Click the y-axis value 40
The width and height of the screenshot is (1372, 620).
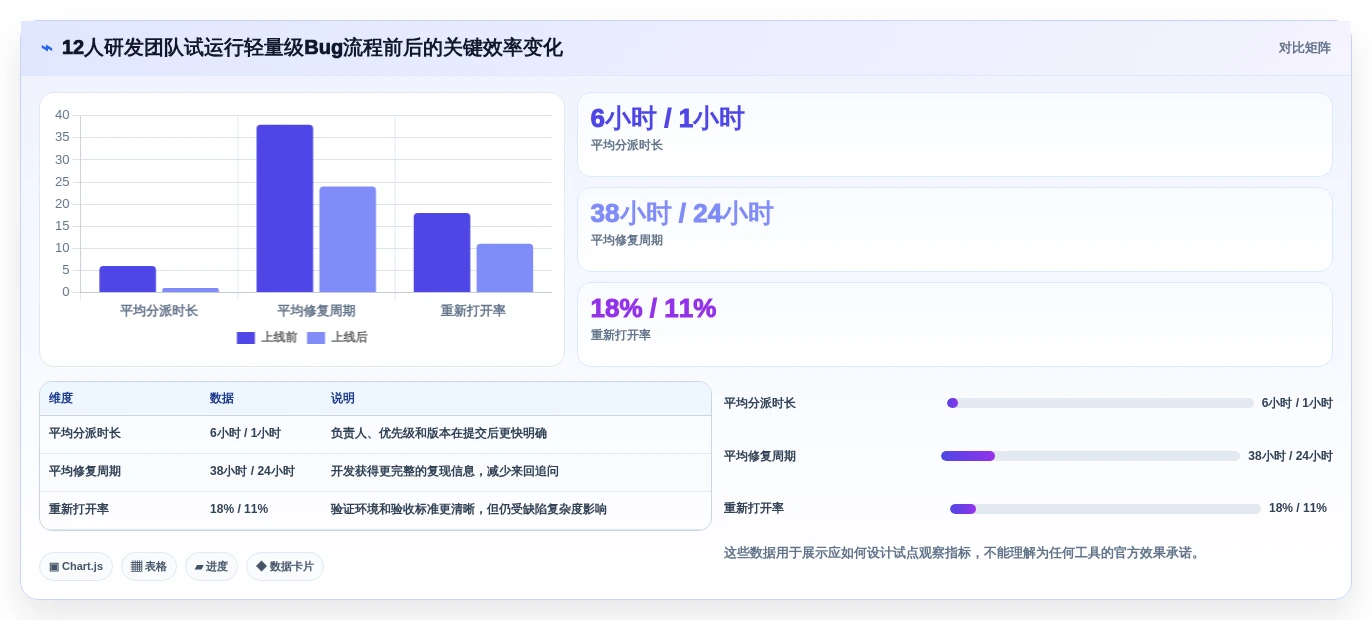(62, 115)
